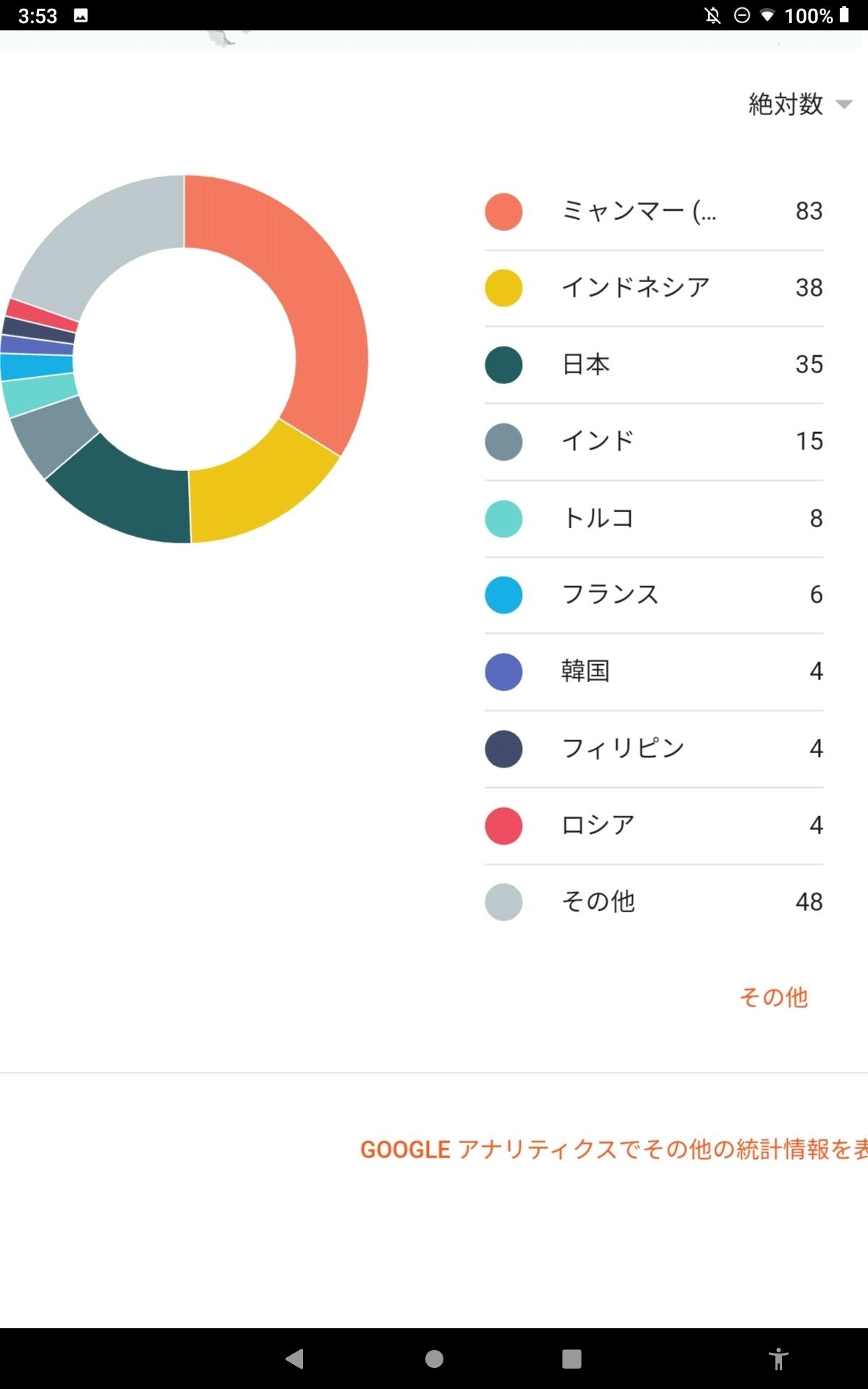
Task: Tap the Wi-Fi signal icon
Action: tap(767, 15)
